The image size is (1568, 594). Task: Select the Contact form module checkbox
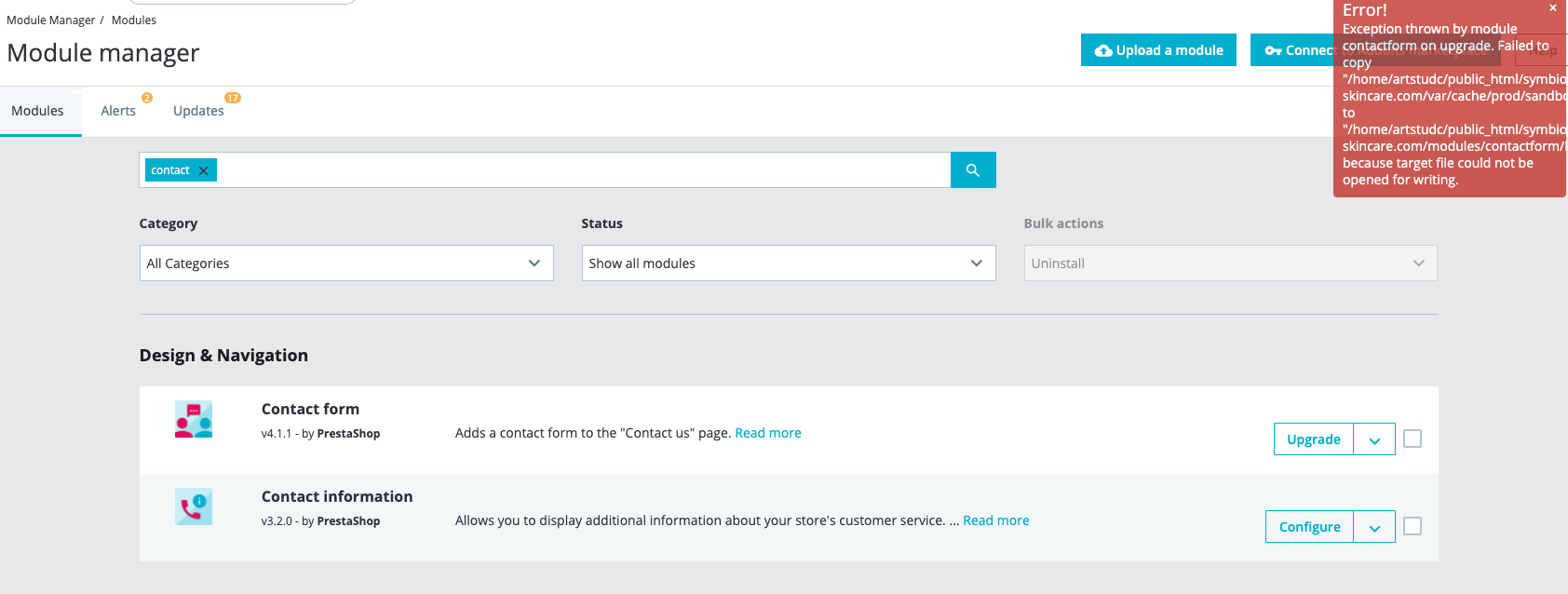[x=1413, y=439]
